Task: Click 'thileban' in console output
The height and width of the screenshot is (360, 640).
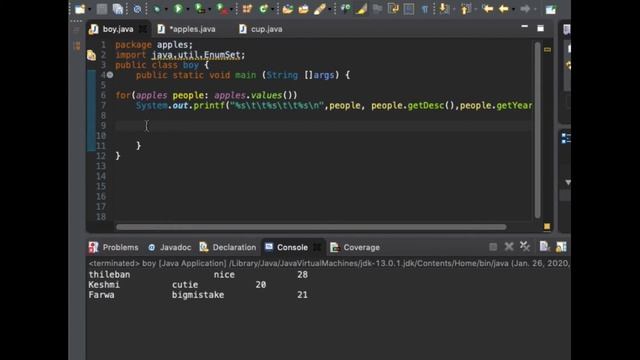Action: (109, 275)
